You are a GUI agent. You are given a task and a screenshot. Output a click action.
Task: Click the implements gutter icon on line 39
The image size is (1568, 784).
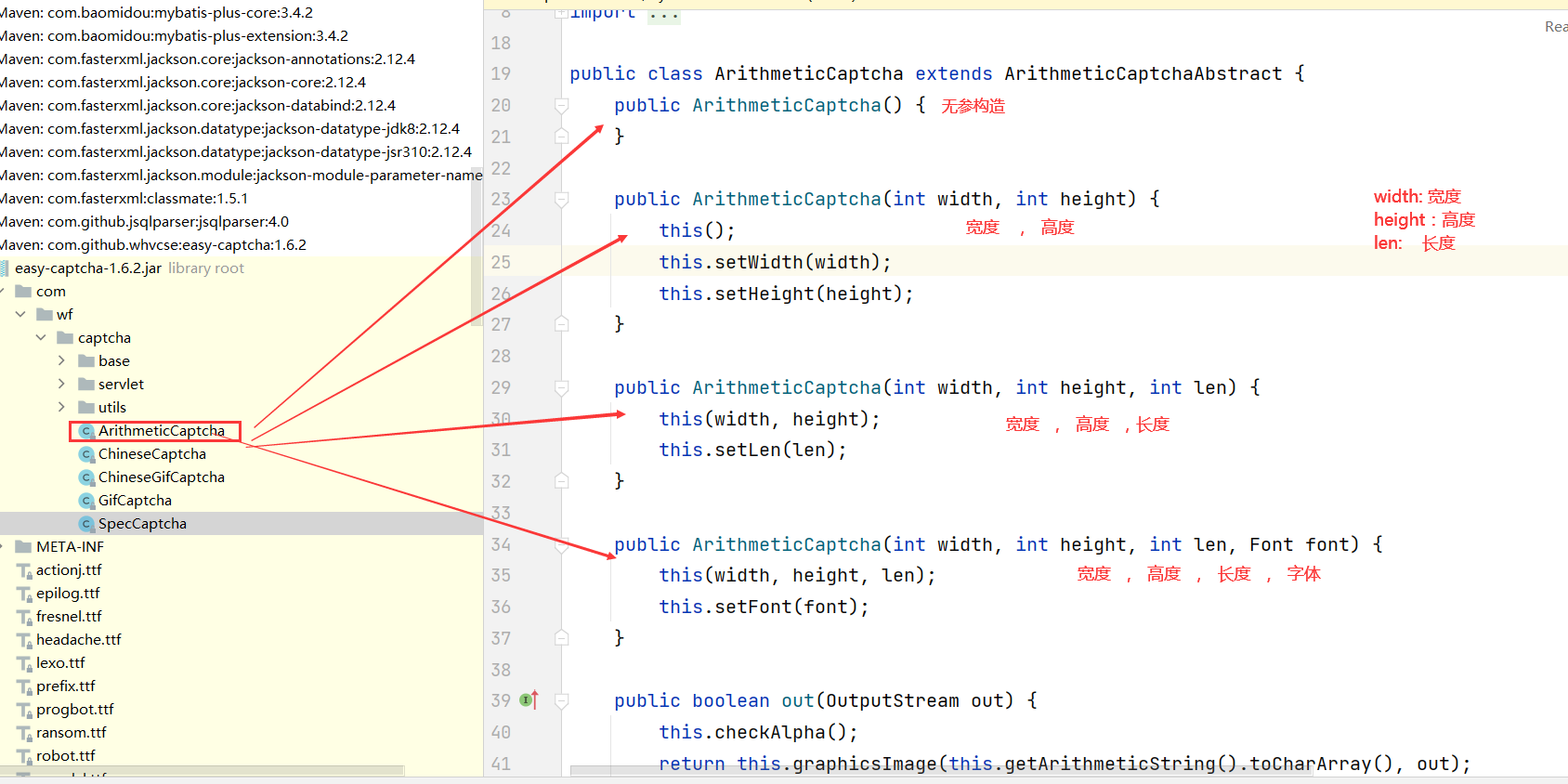pyautogui.click(x=529, y=700)
